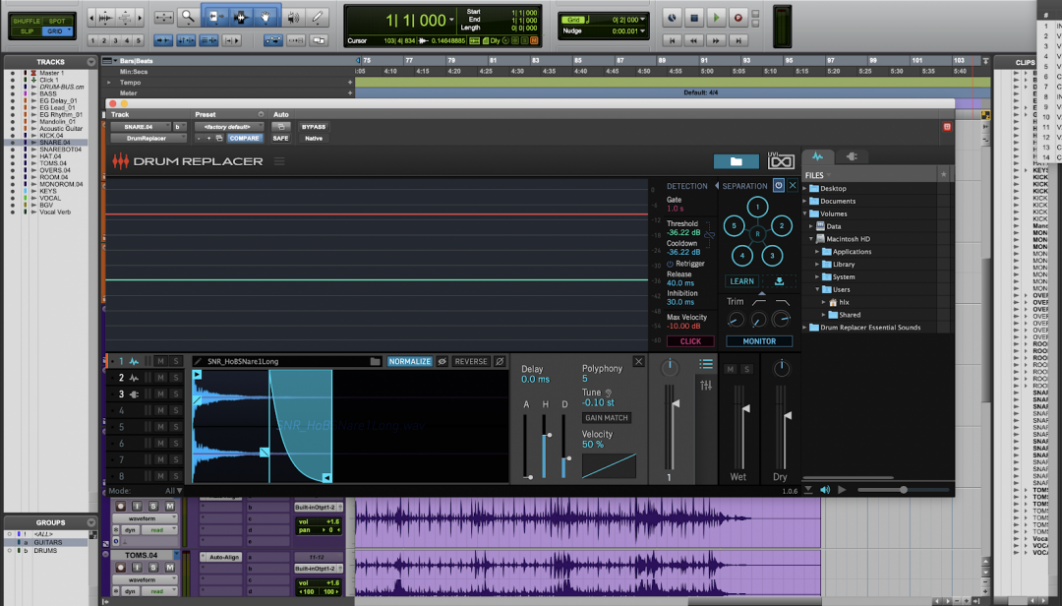The image size is (1062, 606).
Task: Expand Drum Replacer Essential Sounds folder
Action: click(x=805, y=327)
